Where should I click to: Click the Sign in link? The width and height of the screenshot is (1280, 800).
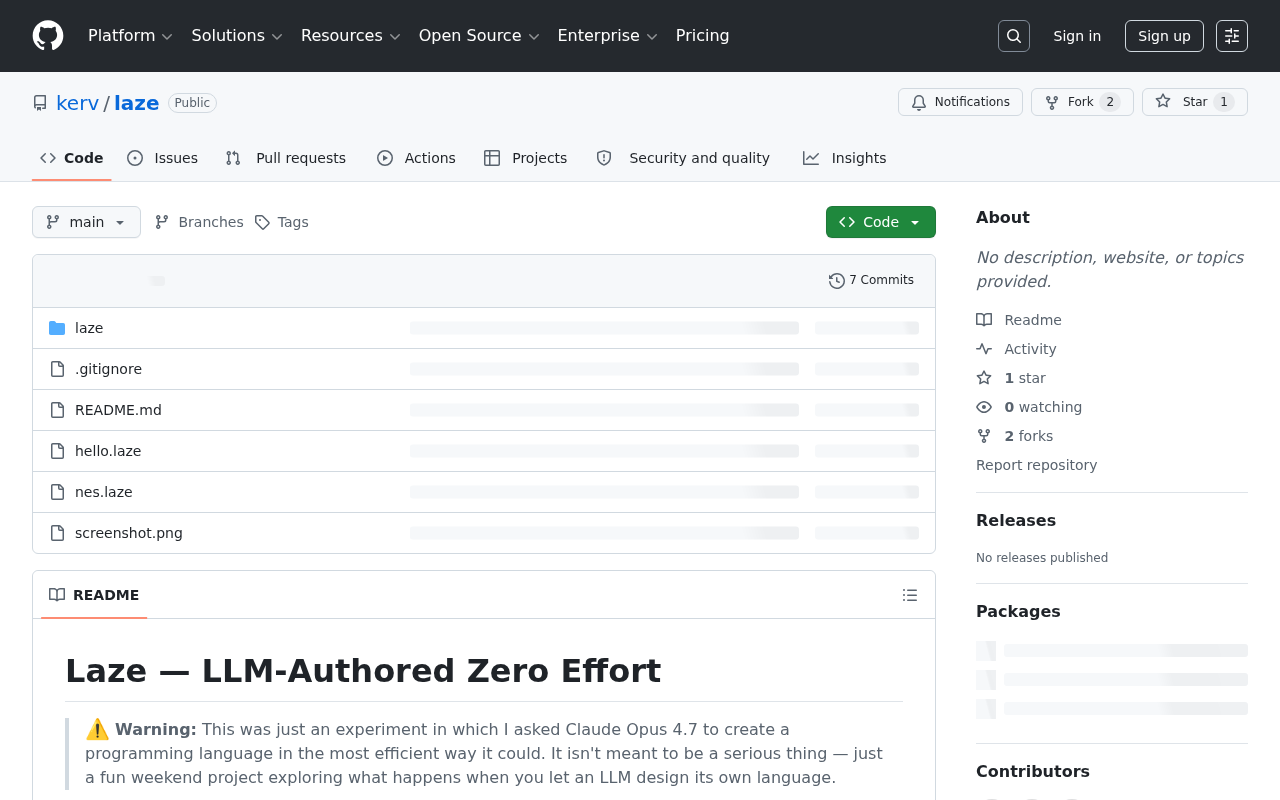(x=1077, y=36)
